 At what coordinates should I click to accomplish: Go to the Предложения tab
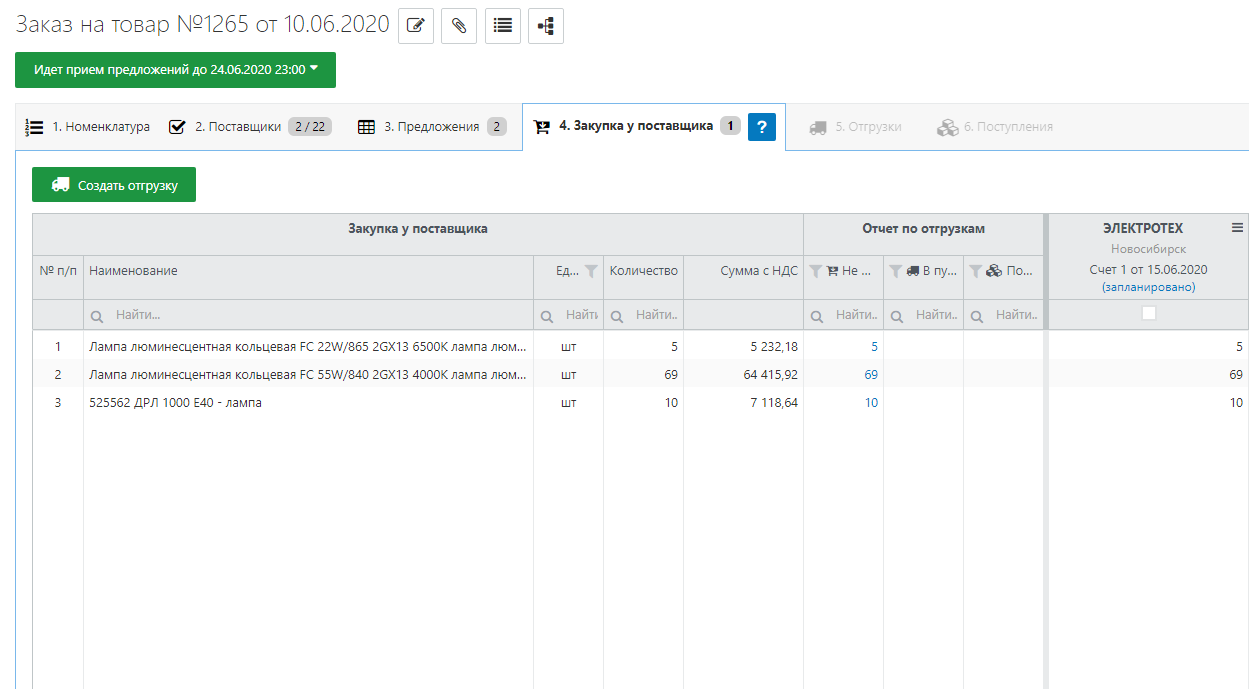(431, 127)
